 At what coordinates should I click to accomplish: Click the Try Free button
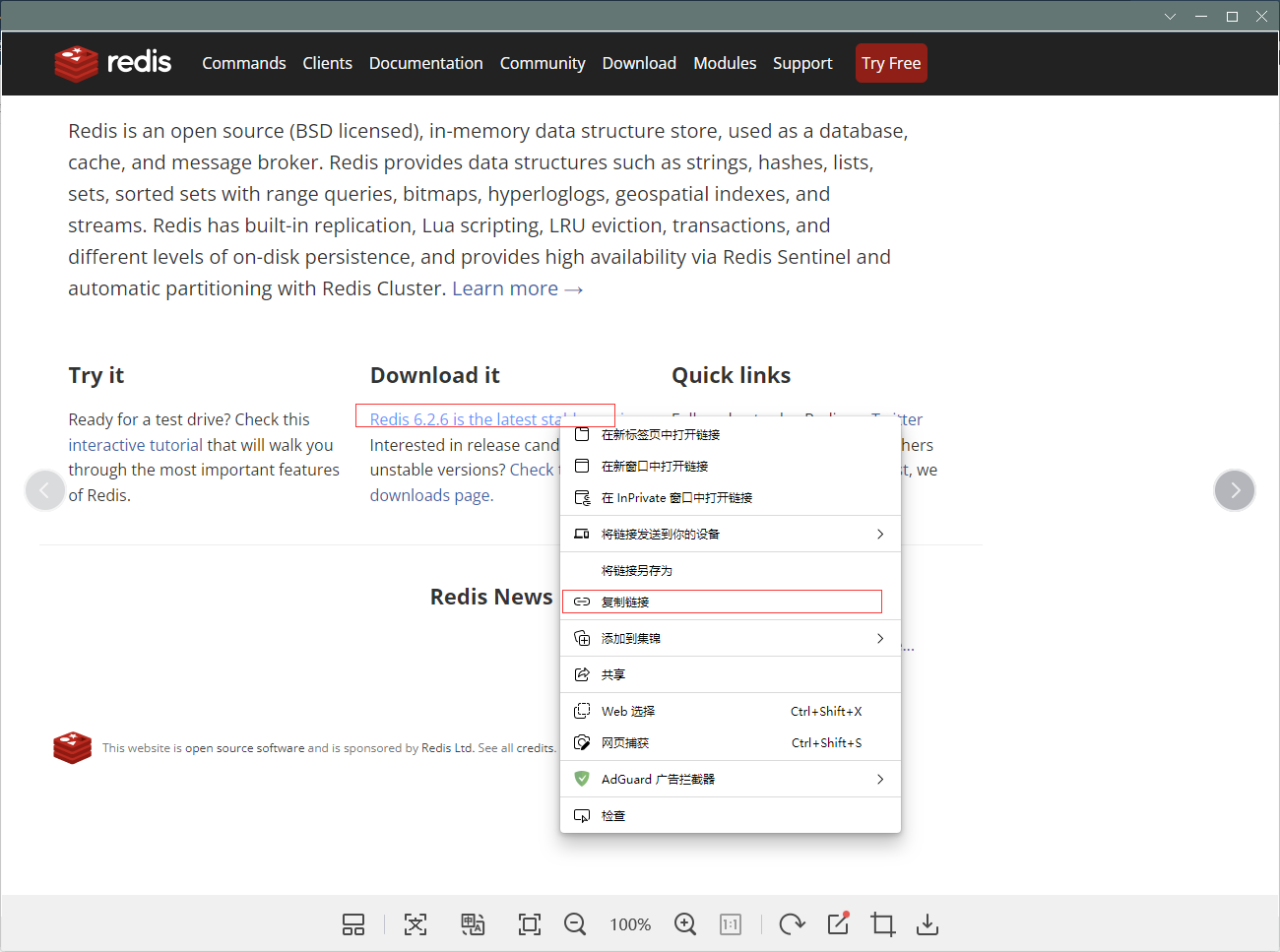891,63
